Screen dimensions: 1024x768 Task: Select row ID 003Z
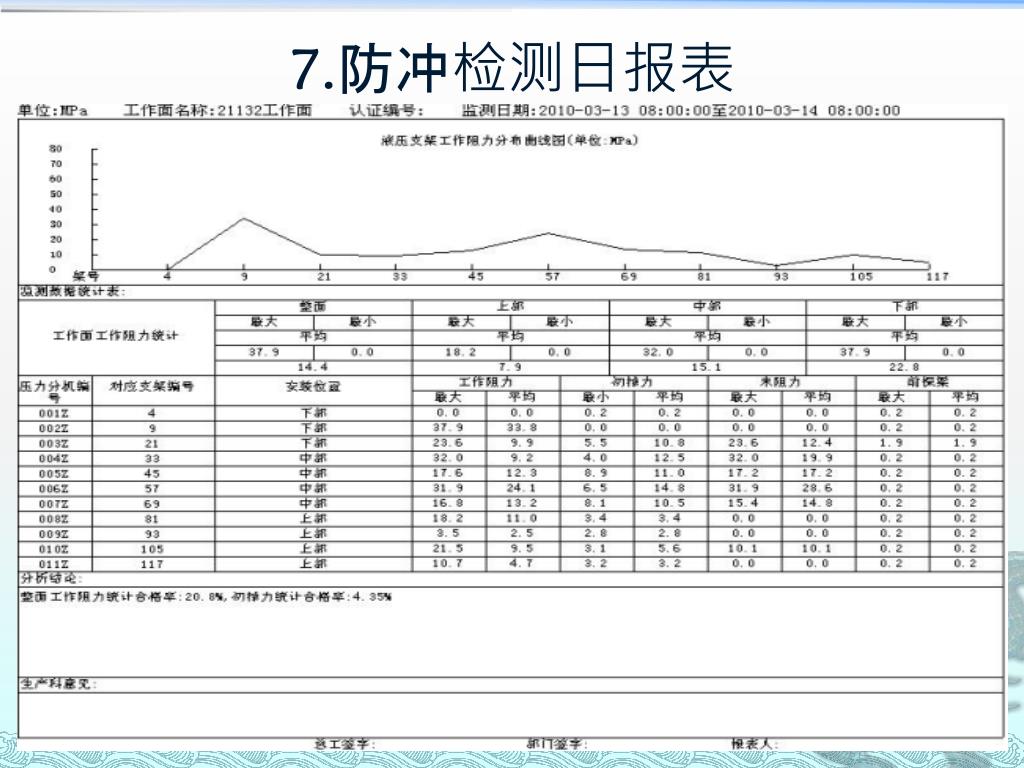54,443
